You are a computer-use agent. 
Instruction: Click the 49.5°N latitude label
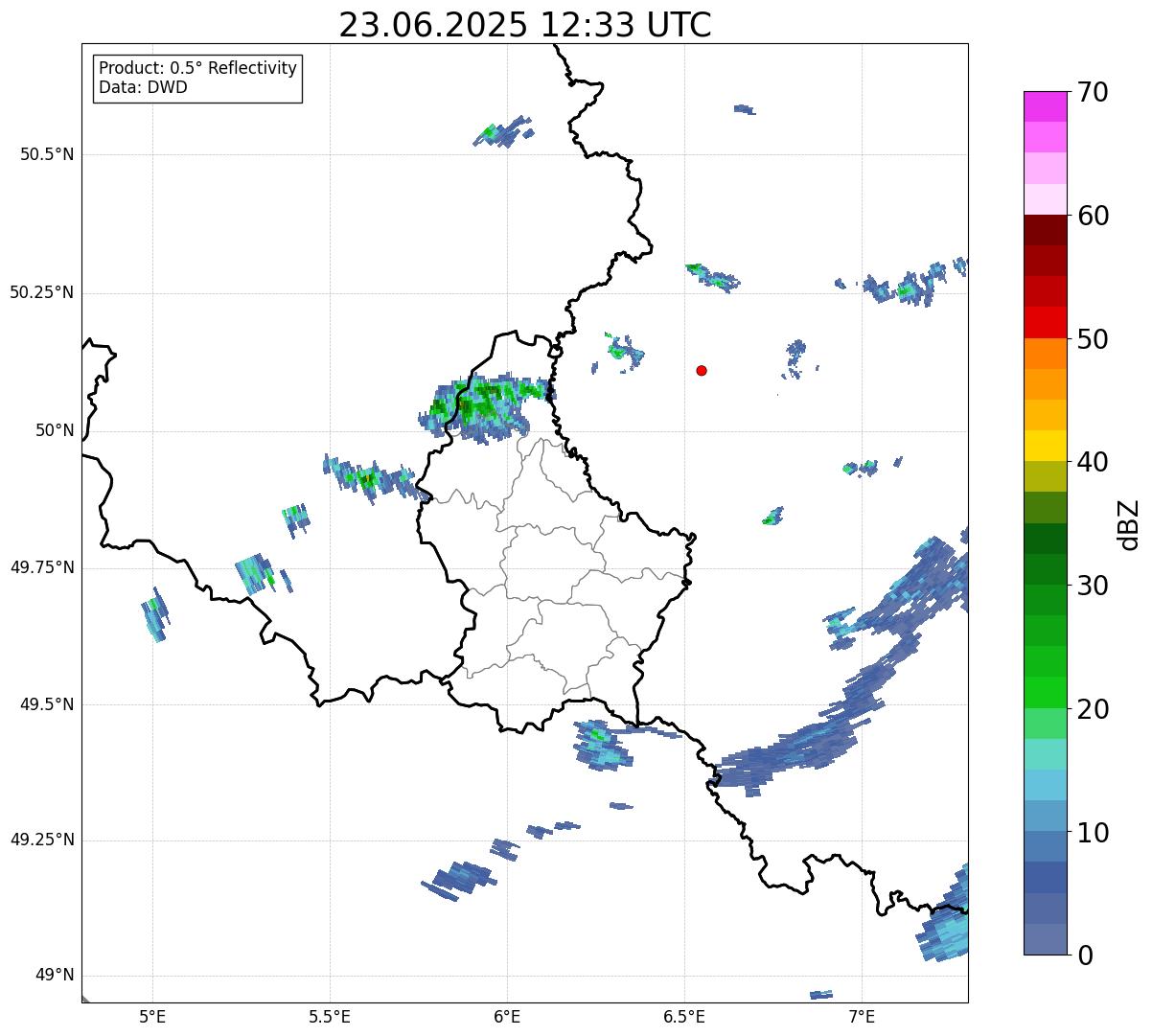tap(46, 704)
